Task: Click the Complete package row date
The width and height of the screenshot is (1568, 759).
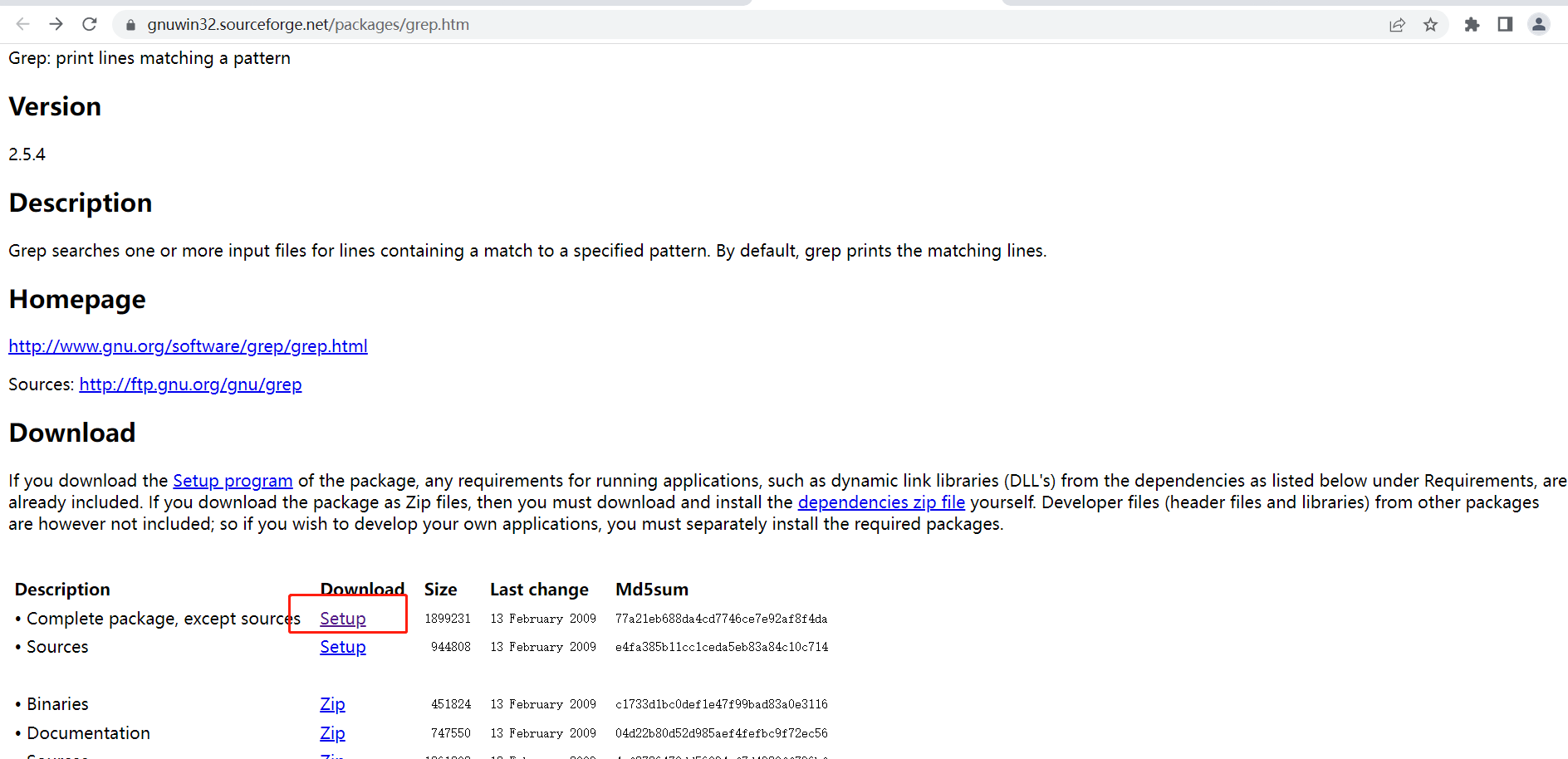Action: (x=543, y=619)
